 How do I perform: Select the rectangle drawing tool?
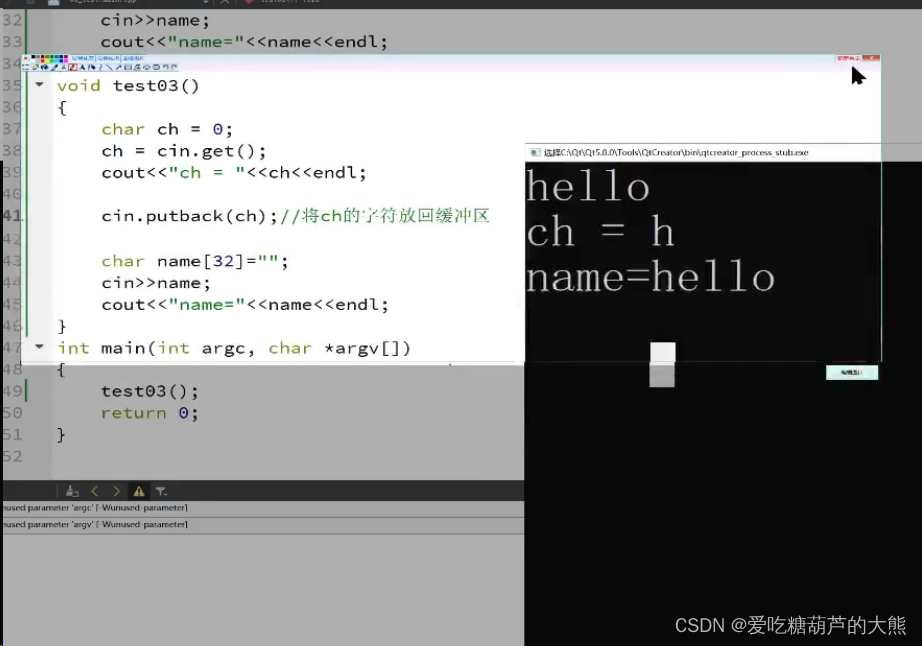click(x=126, y=69)
